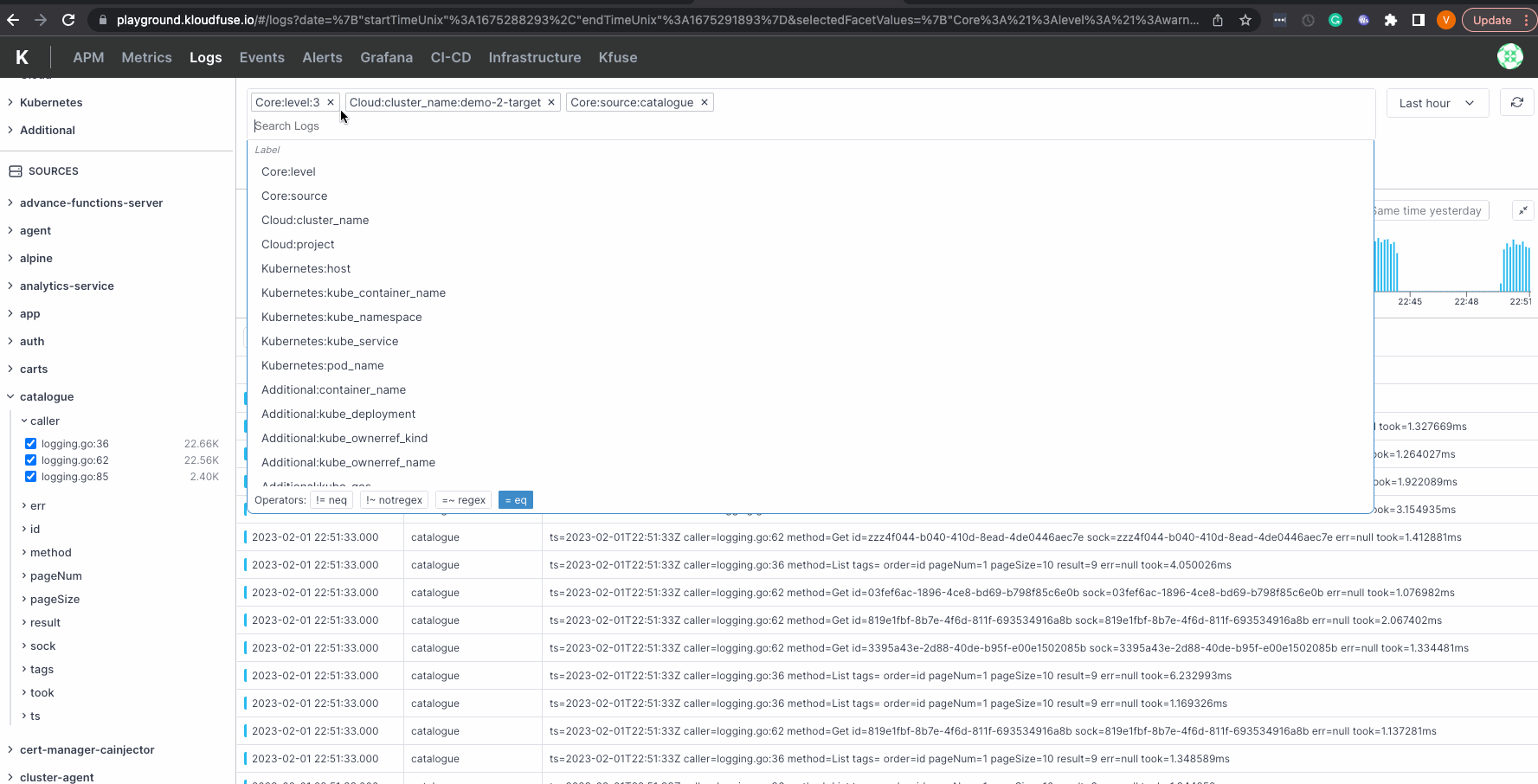Expand the err facet under catalogue
This screenshot has height=784, width=1538.
pyautogui.click(x=23, y=505)
